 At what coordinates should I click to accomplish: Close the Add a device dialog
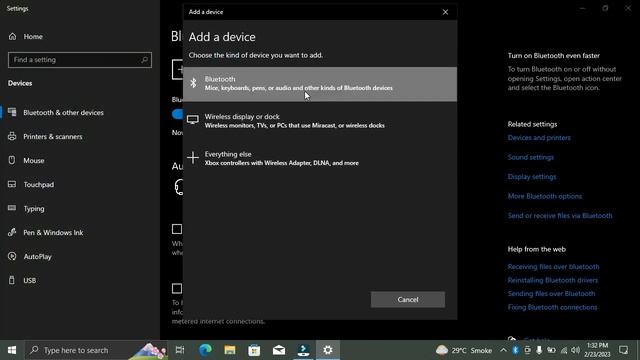pos(445,12)
